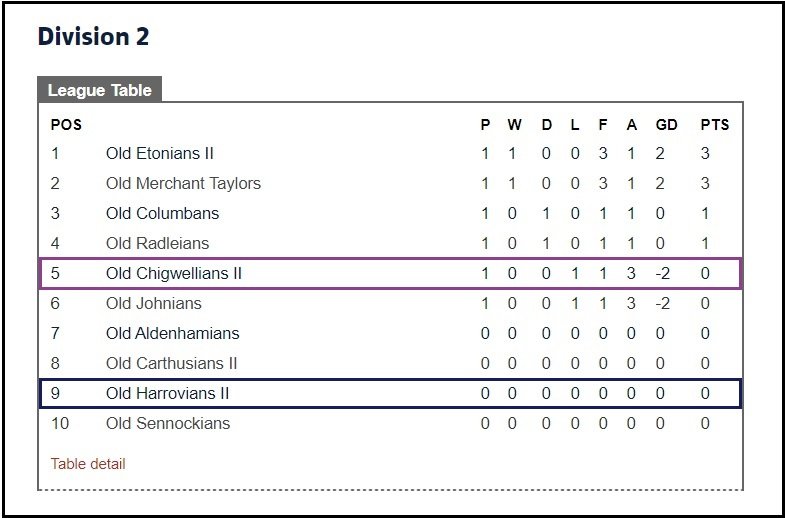Click the GD column header
Viewport: 785px width, 518px height.
pos(666,125)
